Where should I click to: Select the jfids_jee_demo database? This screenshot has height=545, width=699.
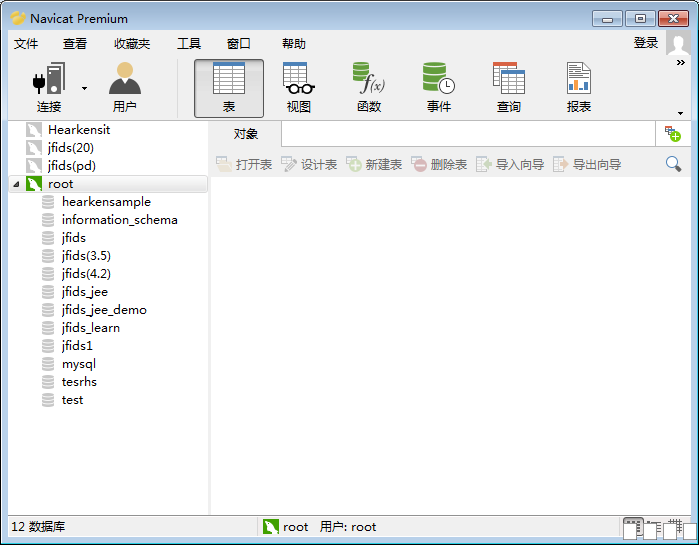pyautogui.click(x=104, y=310)
